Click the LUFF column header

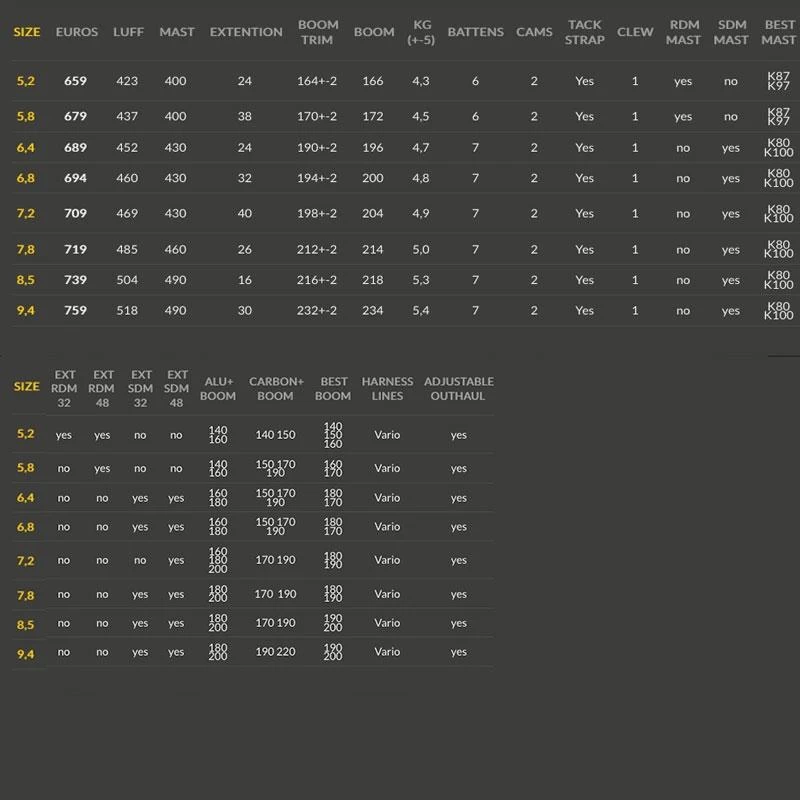click(127, 32)
